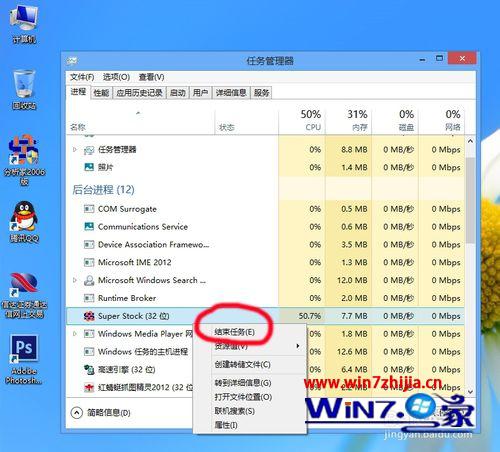Select the Communications Service row name
This screenshot has height=452, width=500.
pos(143,227)
